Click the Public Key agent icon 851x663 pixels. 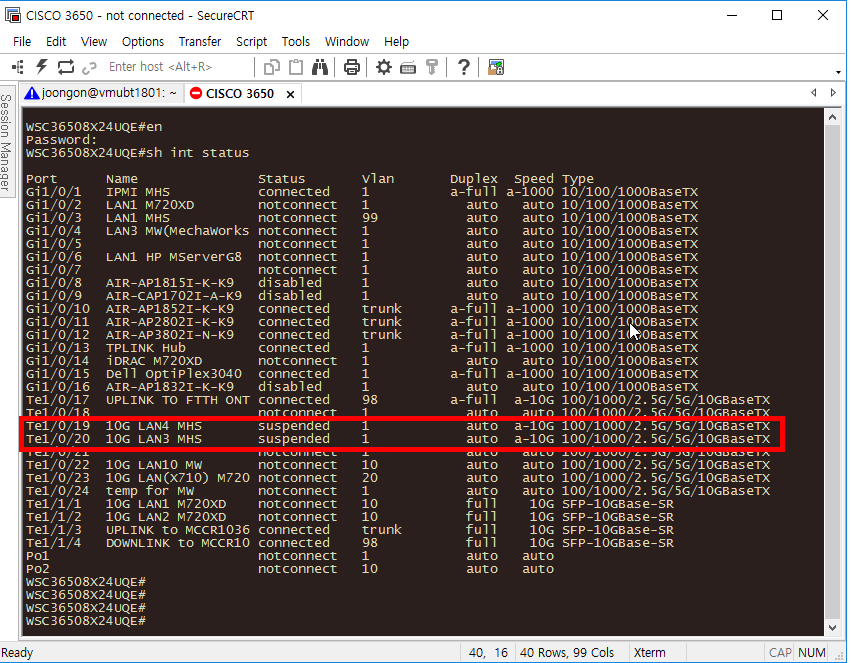432,67
